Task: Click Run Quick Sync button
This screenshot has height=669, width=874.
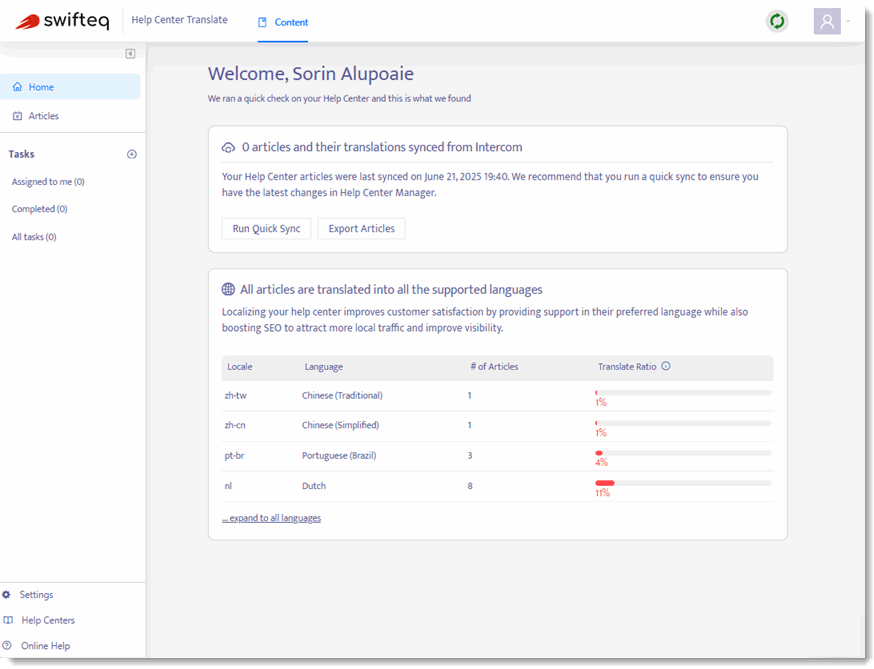Action: coord(266,229)
